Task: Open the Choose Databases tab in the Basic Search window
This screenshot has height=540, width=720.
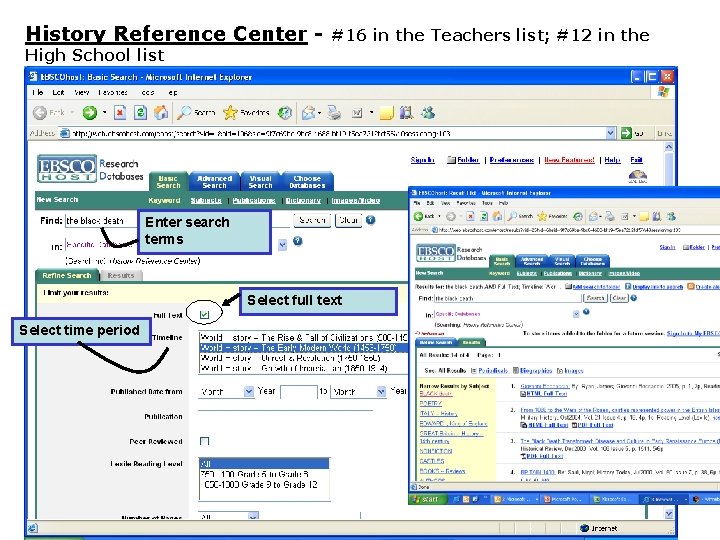Action: coord(307,182)
